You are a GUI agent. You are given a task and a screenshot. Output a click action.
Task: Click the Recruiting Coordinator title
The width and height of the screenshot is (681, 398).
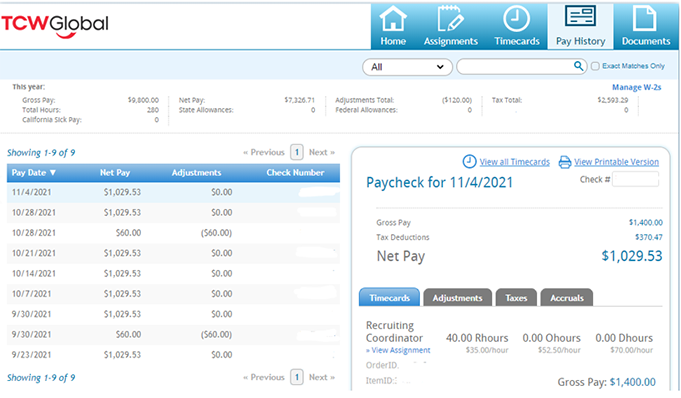tap(394, 332)
